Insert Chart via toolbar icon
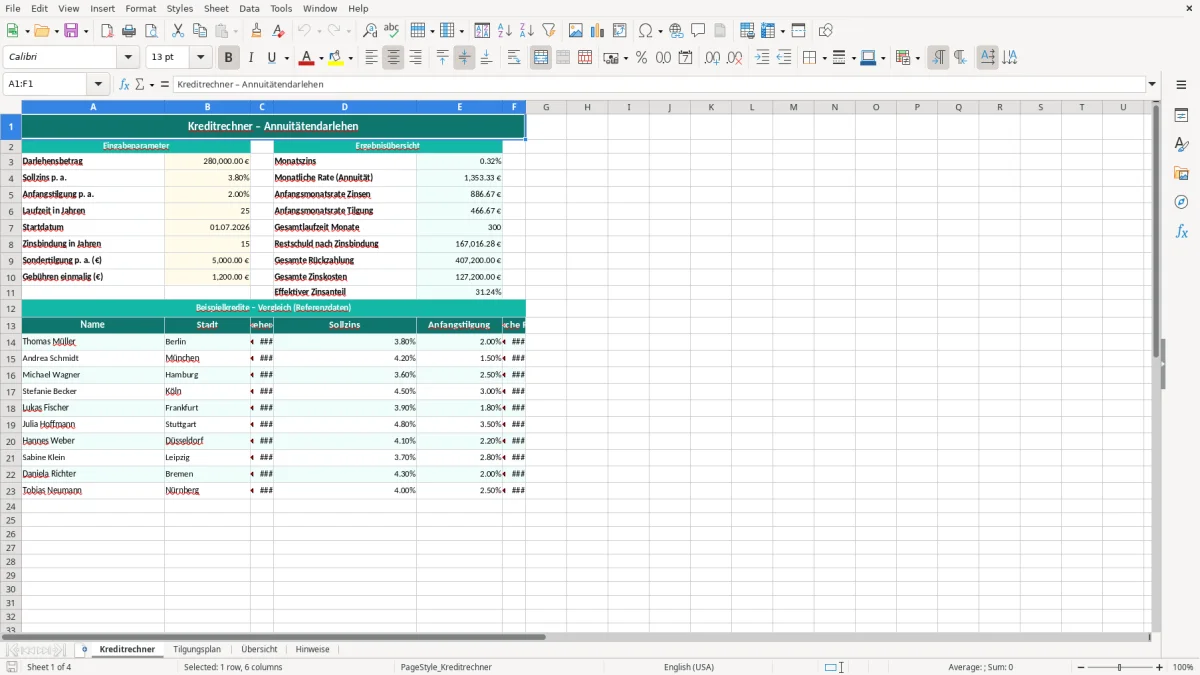The image size is (1200, 675). click(598, 31)
